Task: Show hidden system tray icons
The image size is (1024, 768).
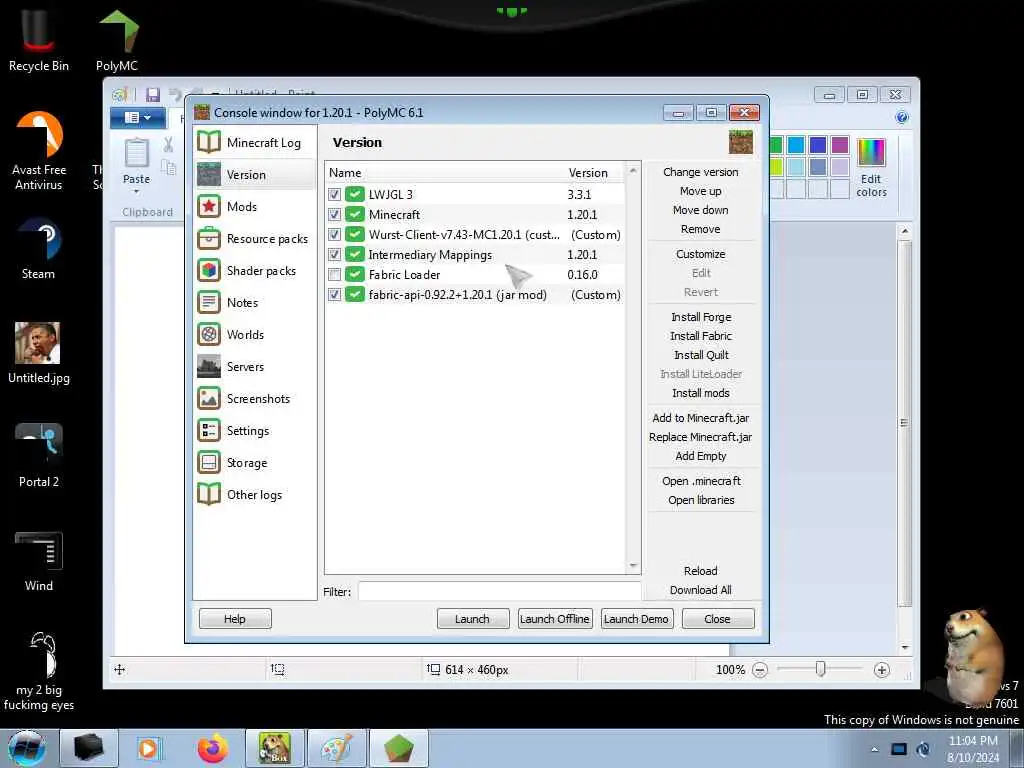Action: coord(874,749)
